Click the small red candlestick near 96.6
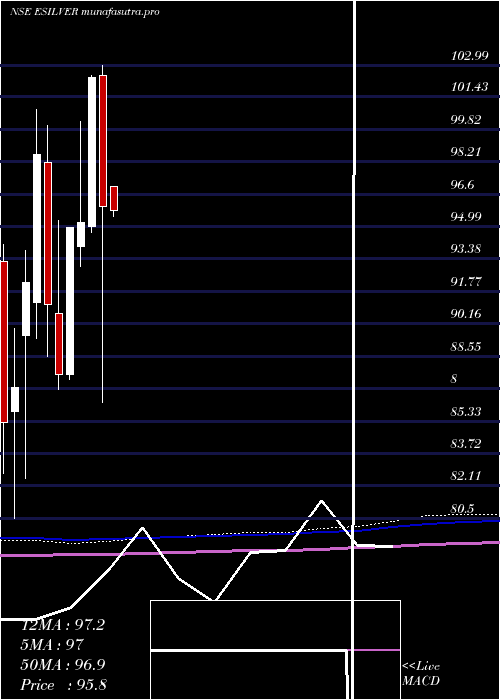 click(114, 198)
